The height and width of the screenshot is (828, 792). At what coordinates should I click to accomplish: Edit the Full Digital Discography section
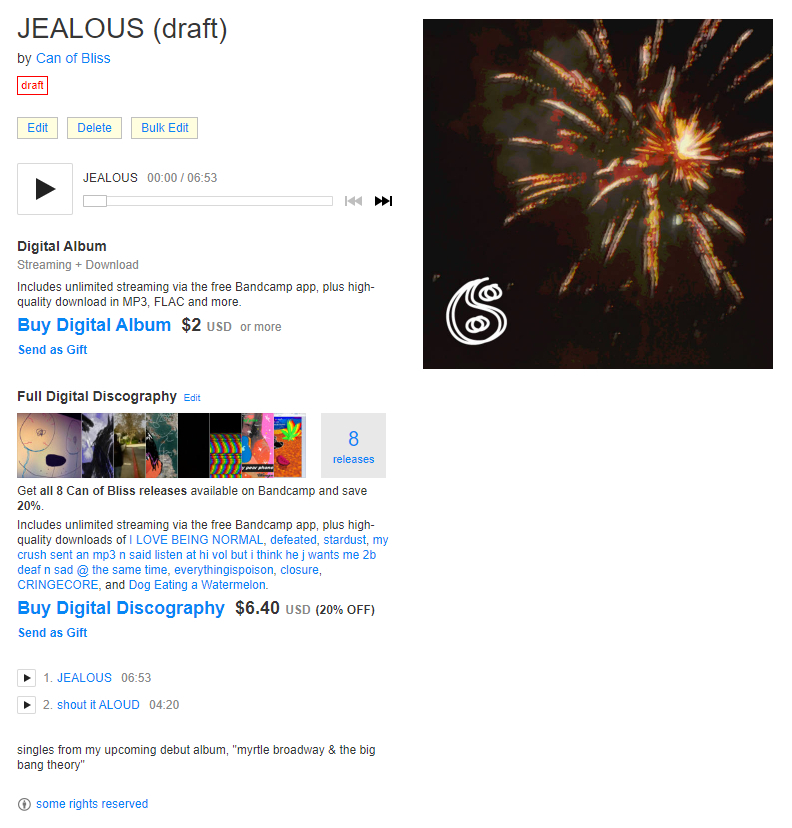[x=192, y=398]
